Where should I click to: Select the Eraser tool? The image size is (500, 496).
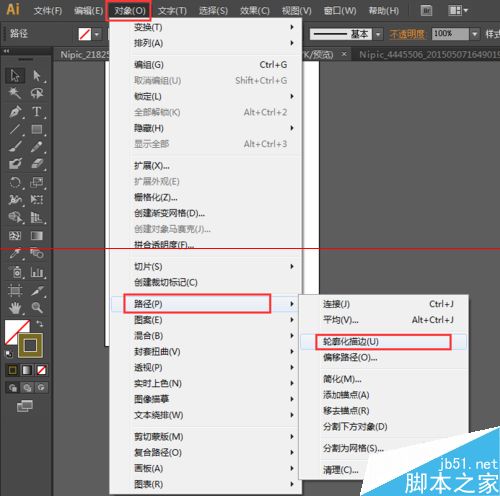37,164
